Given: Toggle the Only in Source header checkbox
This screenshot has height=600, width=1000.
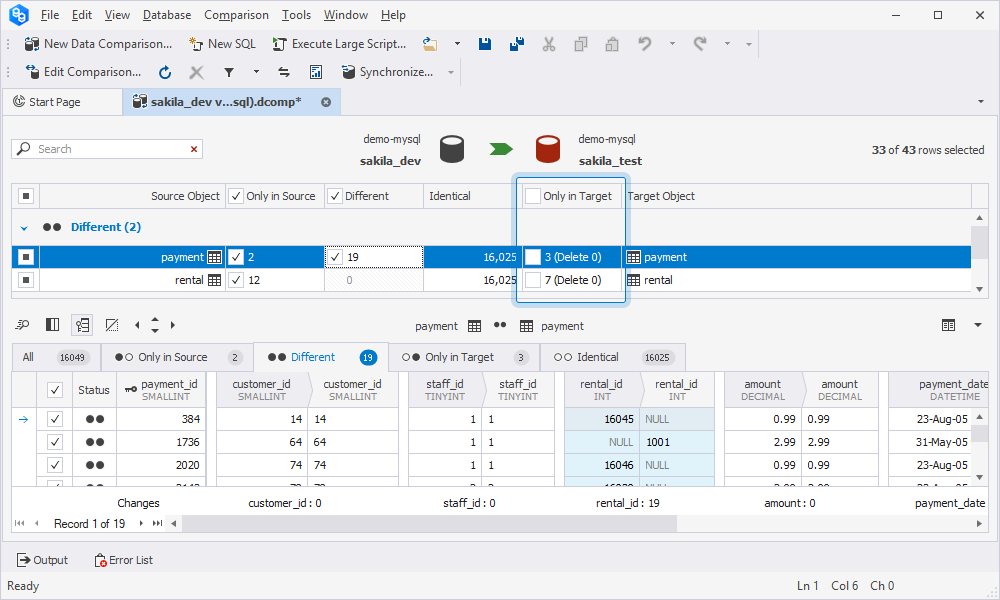Looking at the screenshot, I should pyautogui.click(x=235, y=196).
